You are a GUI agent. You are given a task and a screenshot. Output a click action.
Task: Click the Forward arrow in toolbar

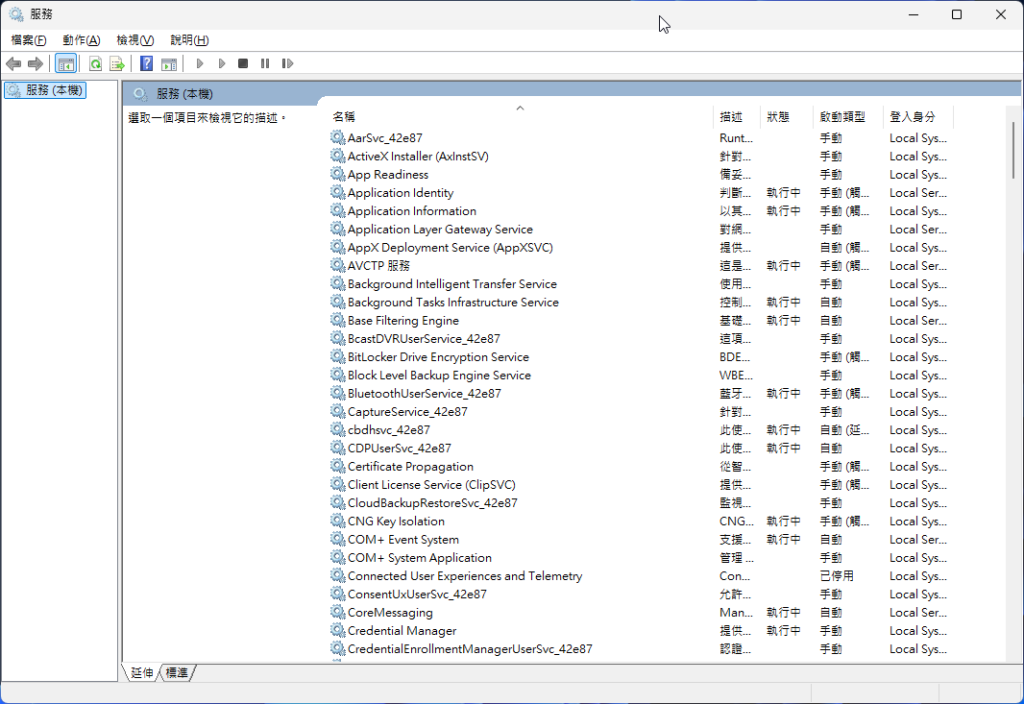coord(35,64)
